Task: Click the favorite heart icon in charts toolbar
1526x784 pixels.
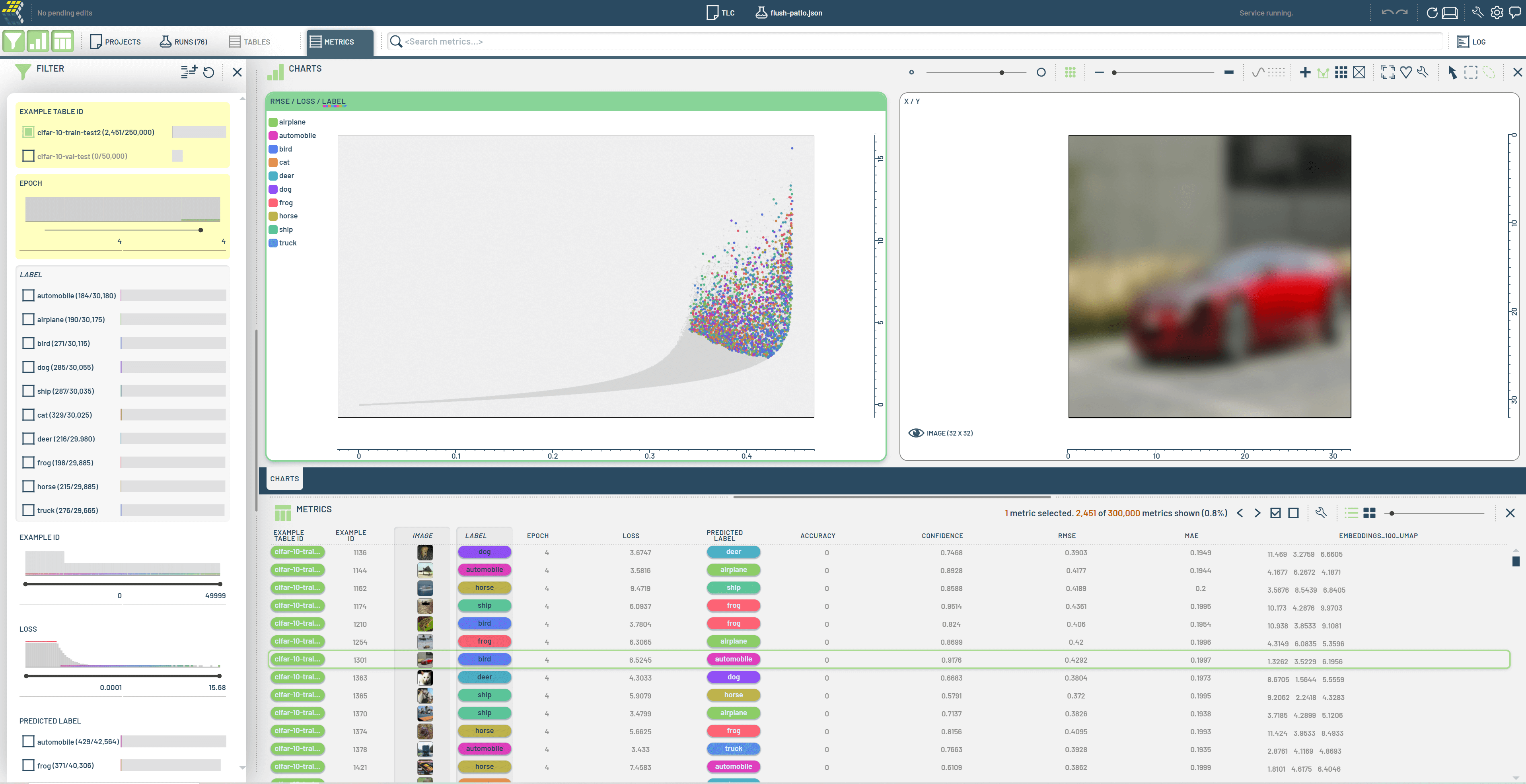Action: coord(1406,72)
